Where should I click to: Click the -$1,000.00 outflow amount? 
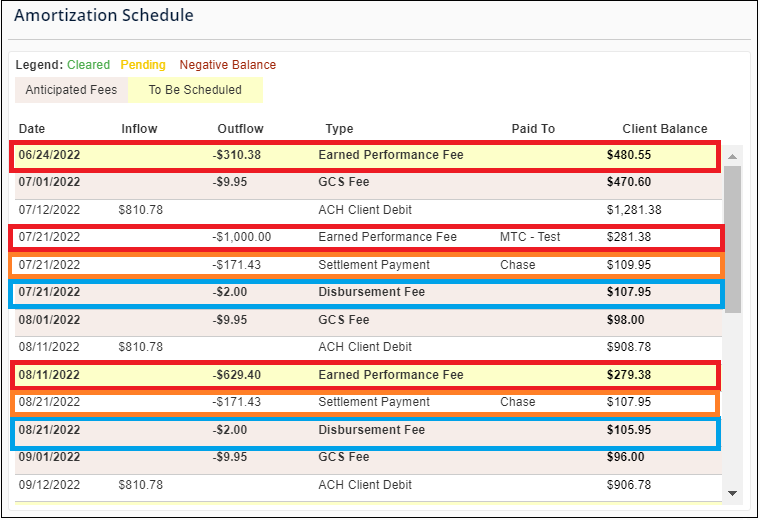pyautogui.click(x=242, y=237)
